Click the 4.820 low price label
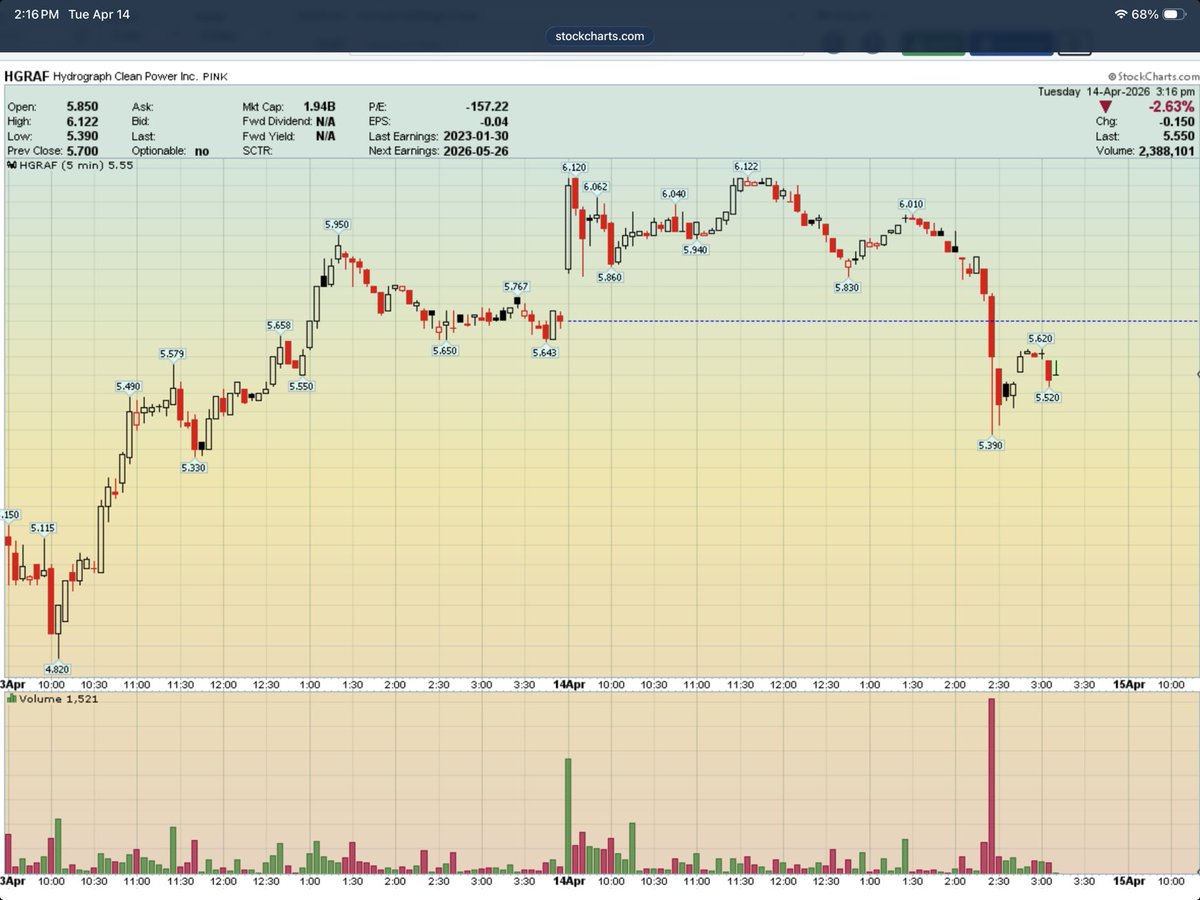The image size is (1200, 900). click(x=57, y=669)
